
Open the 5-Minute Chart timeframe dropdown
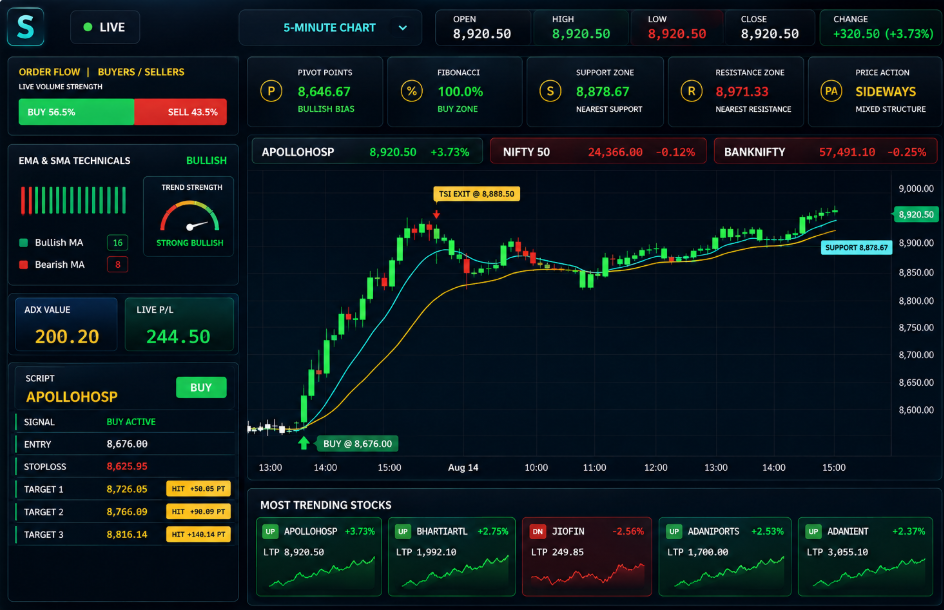click(330, 28)
